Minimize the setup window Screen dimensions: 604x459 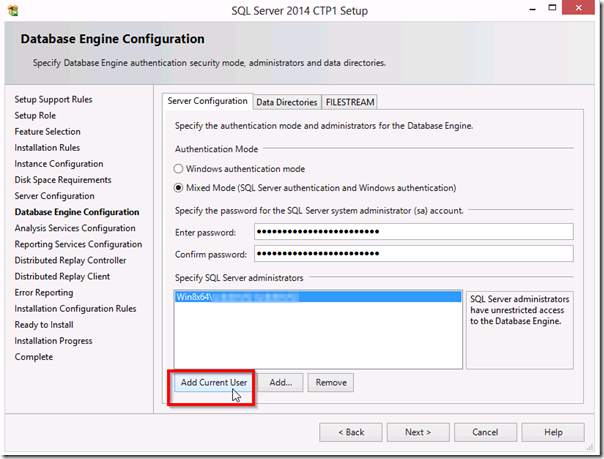(x=533, y=9)
